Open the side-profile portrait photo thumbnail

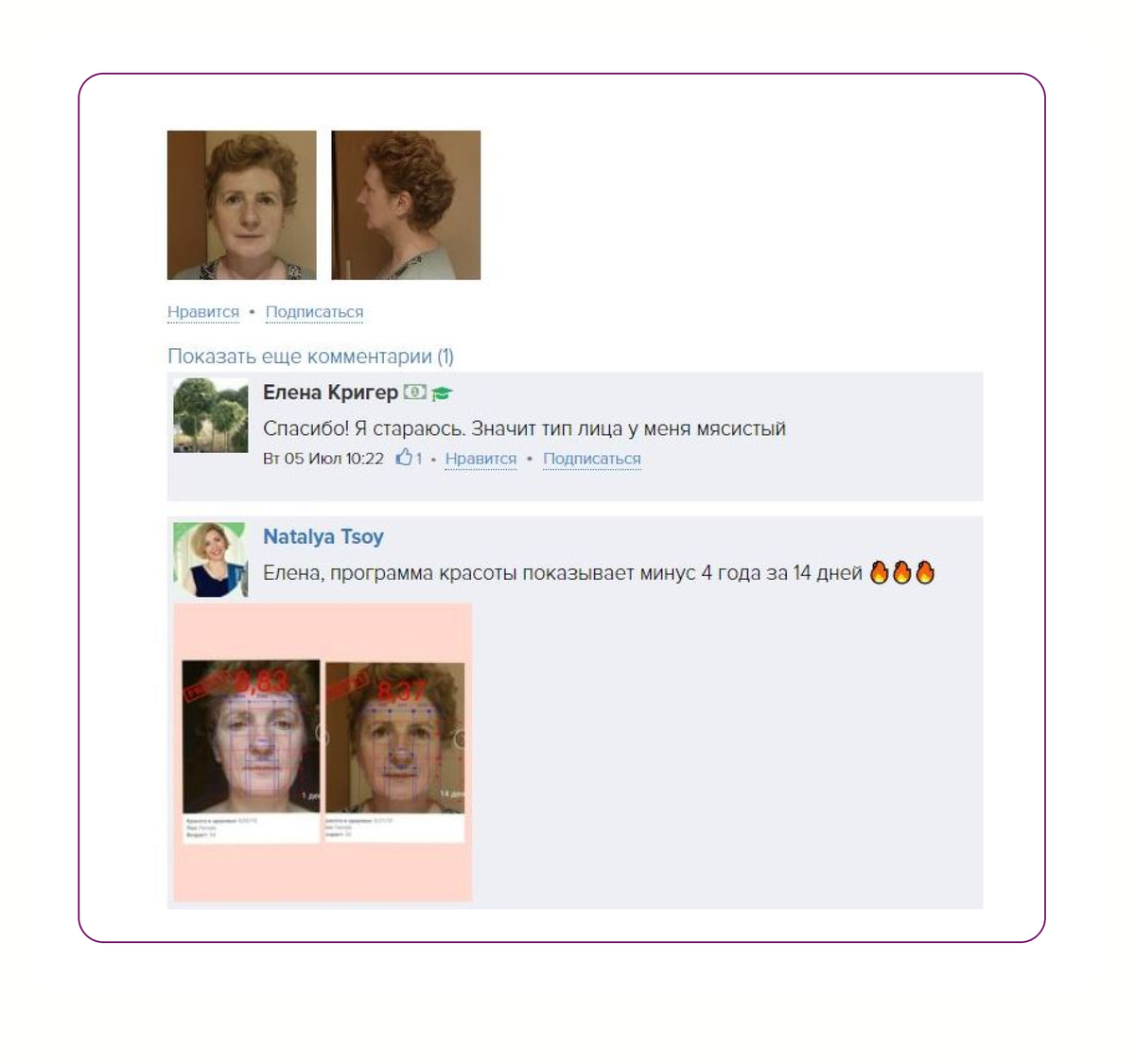406,205
